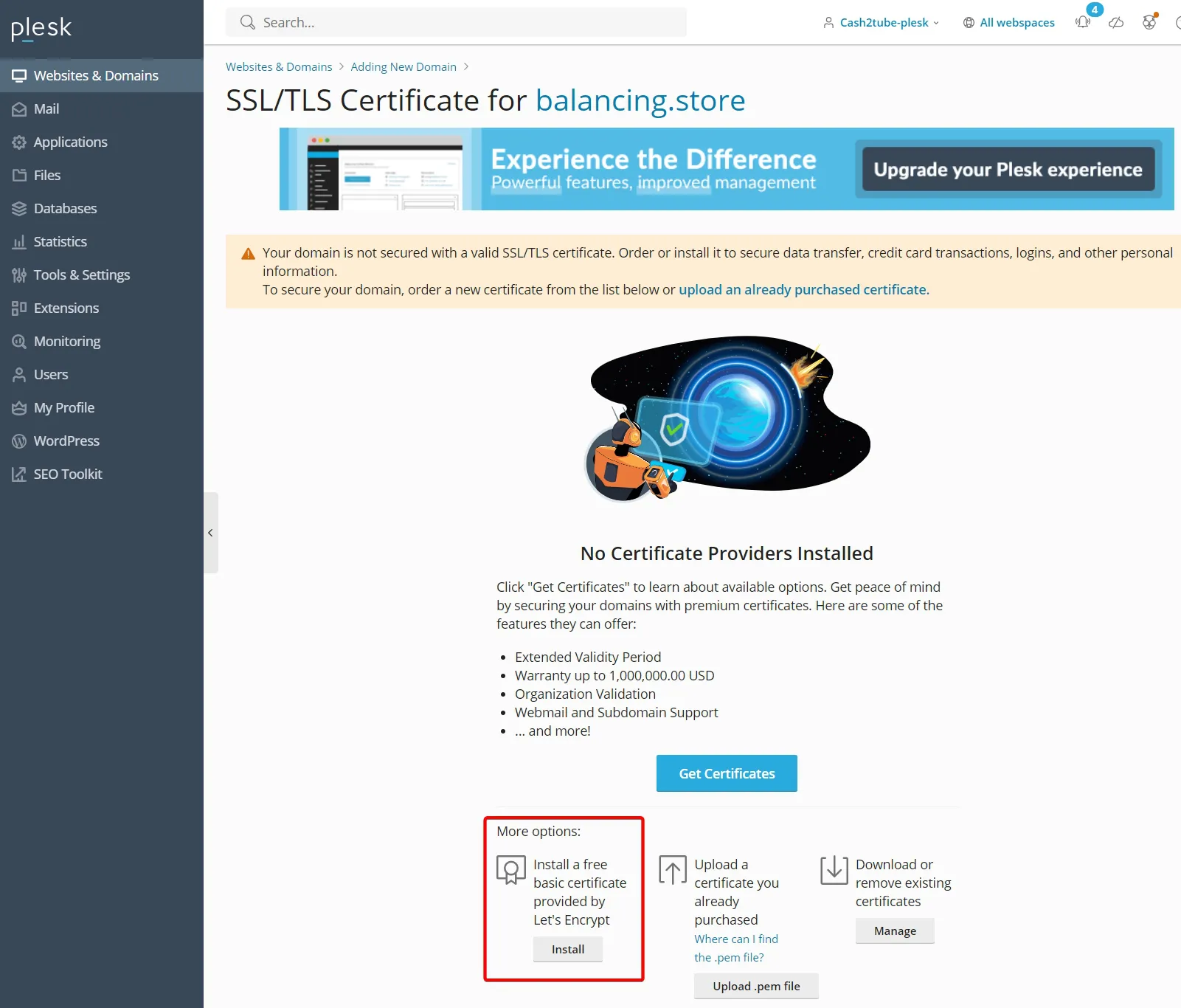Screen dimensions: 1181x1008
Task: Open the Files manager
Action: [102, 175]
